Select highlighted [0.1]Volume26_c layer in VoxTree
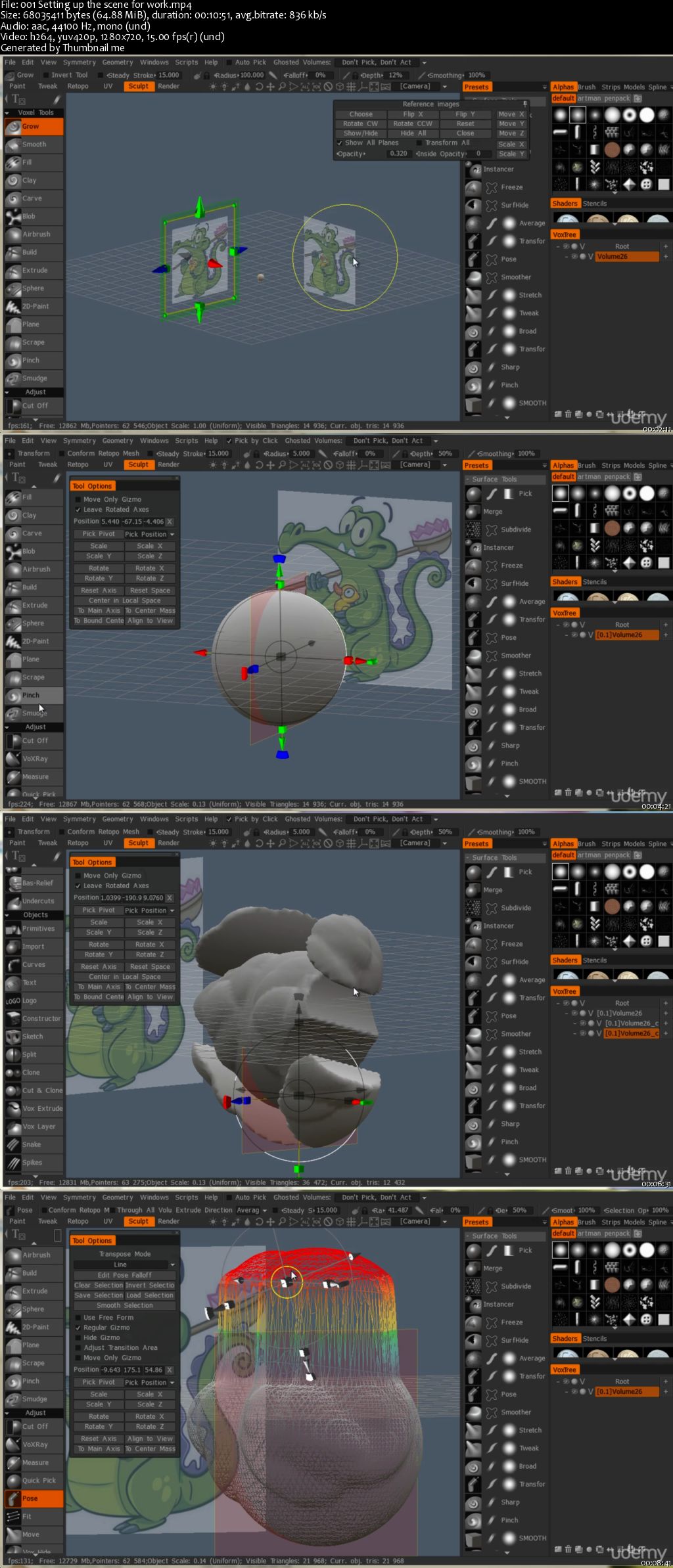 click(630, 1033)
